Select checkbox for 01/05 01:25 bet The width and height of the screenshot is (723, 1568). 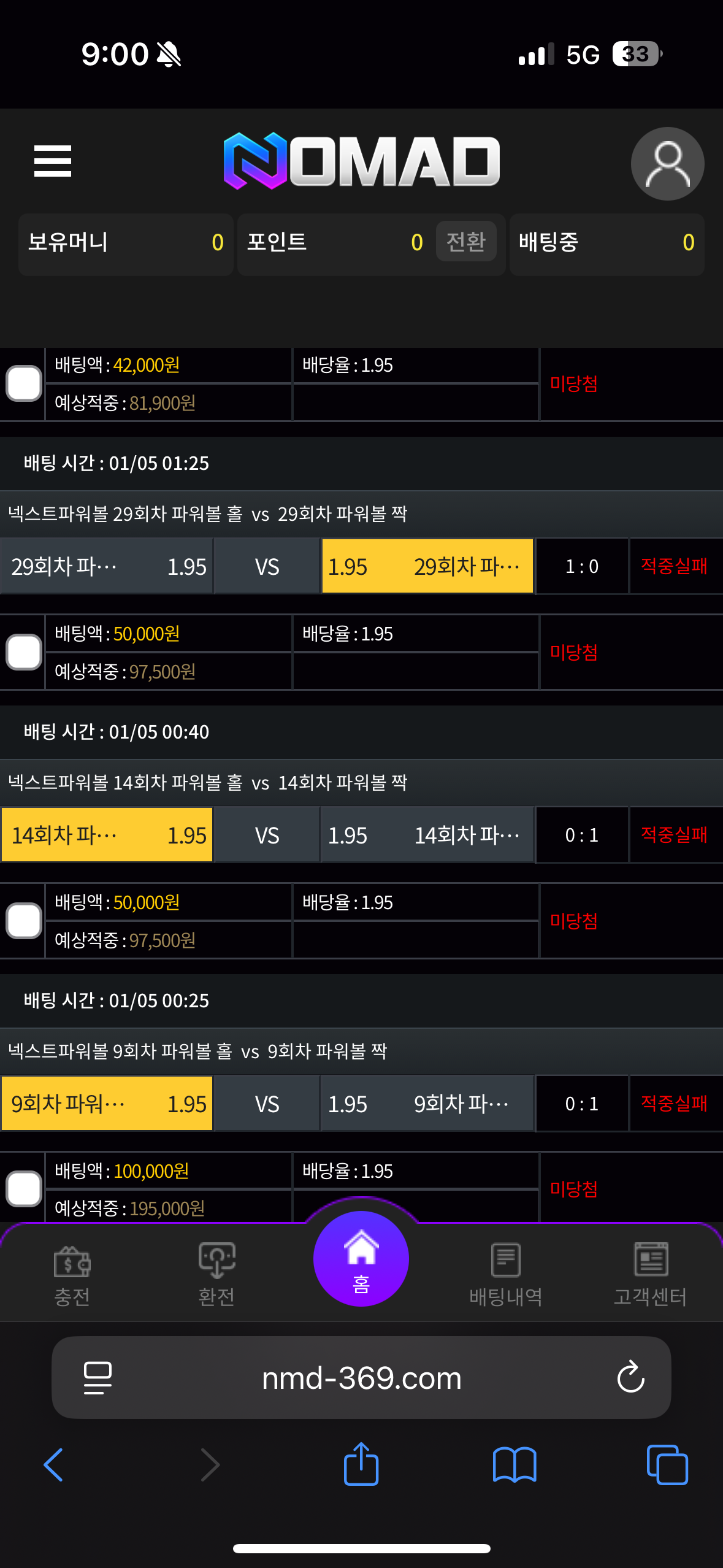[24, 652]
